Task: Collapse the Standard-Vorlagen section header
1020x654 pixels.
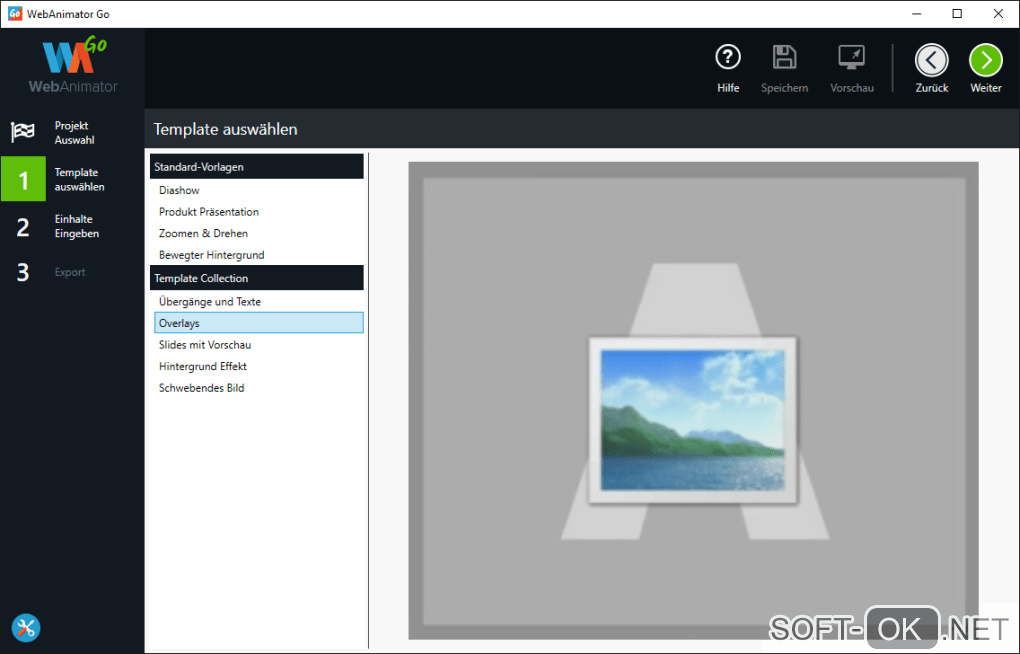Action: pyautogui.click(x=257, y=167)
